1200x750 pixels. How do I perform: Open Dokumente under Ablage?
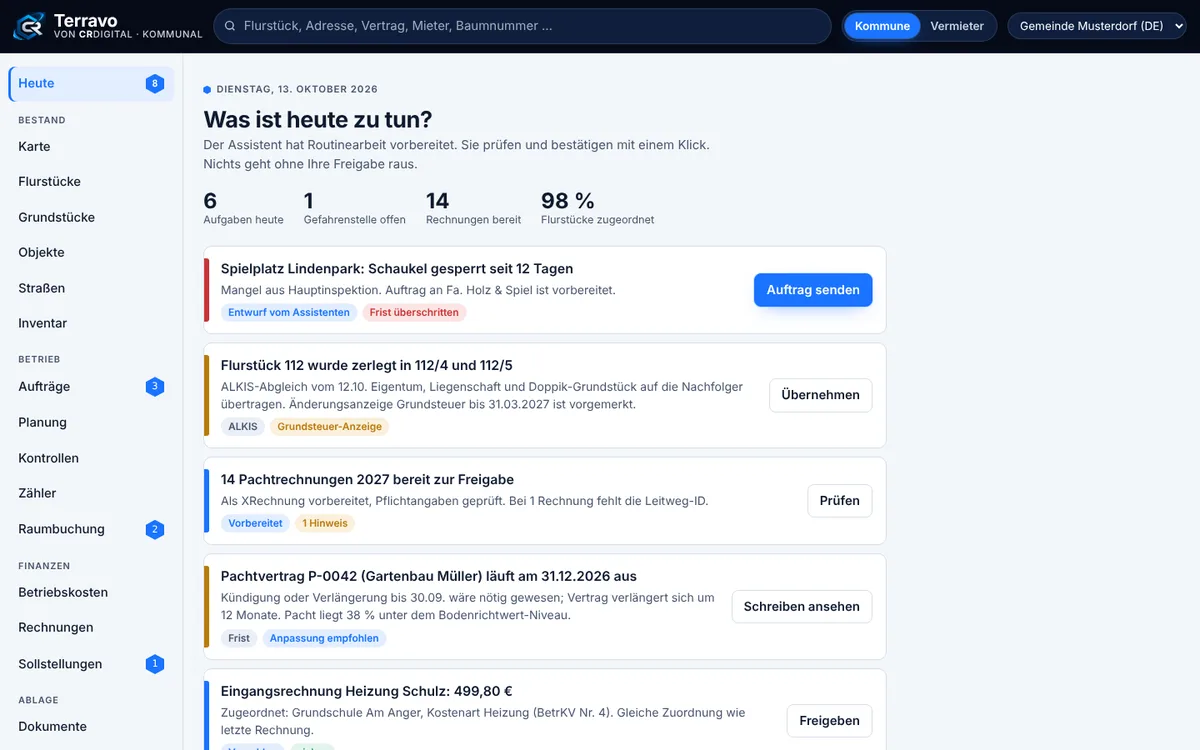point(91,726)
